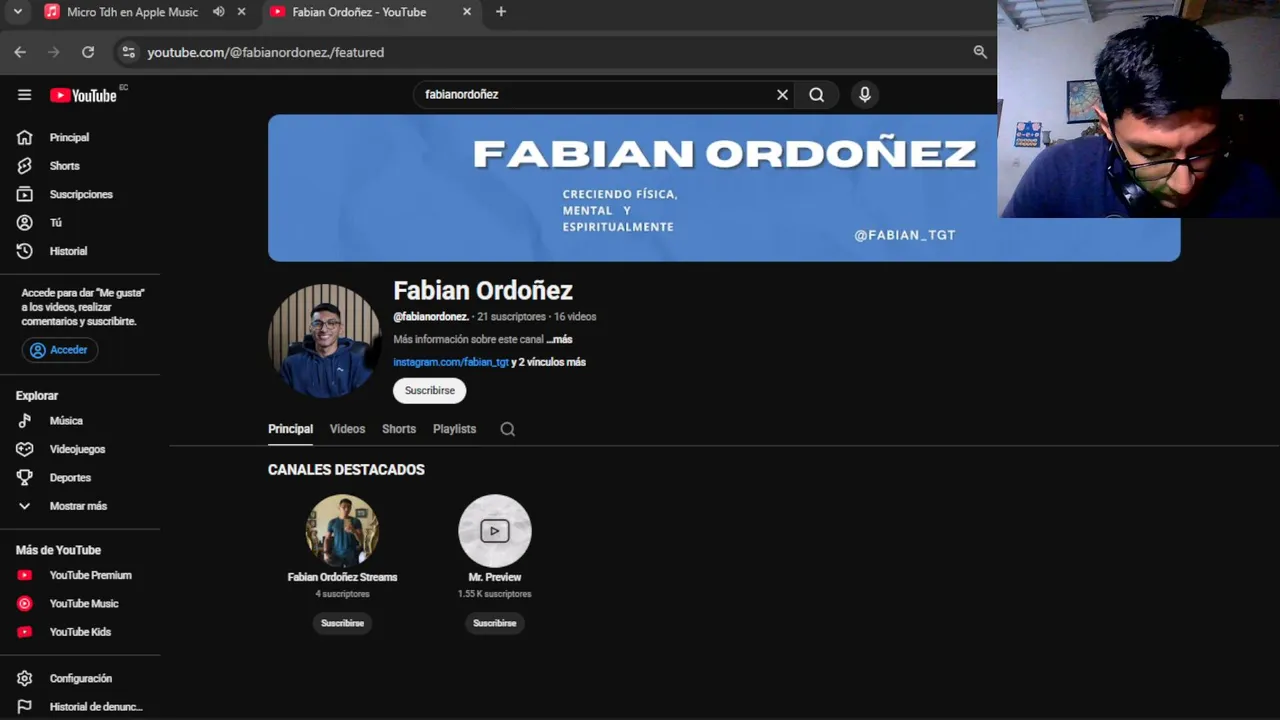Open Mr. Preview channel avatar

(495, 531)
